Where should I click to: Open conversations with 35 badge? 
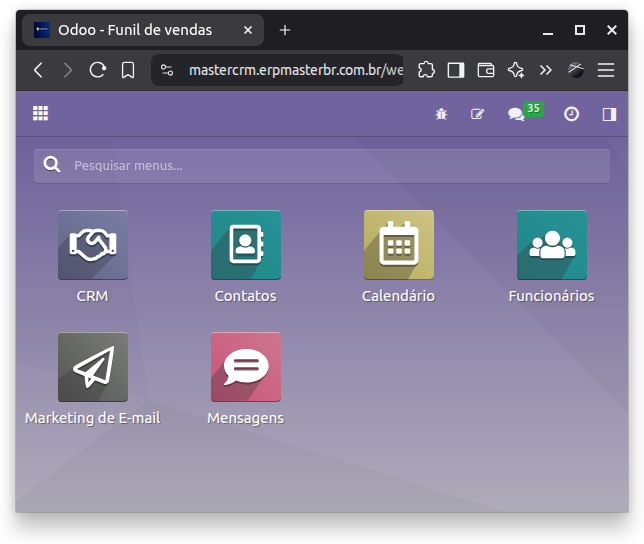tap(517, 115)
